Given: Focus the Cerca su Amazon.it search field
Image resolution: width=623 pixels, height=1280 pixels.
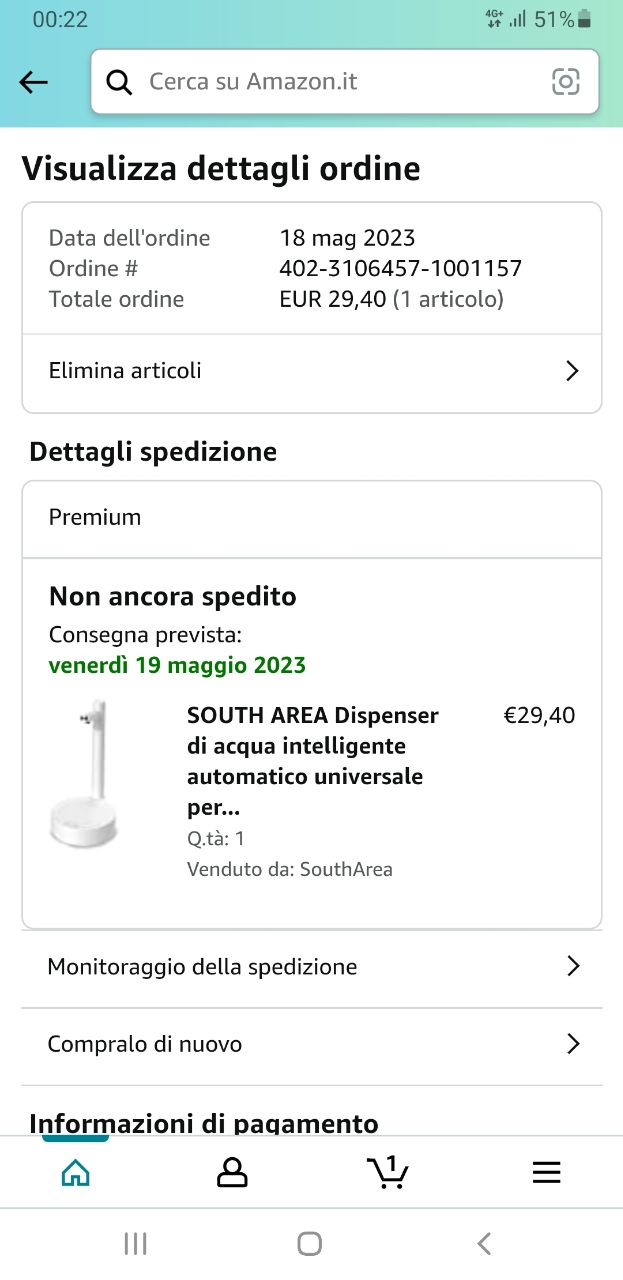Looking at the screenshot, I should (340, 82).
